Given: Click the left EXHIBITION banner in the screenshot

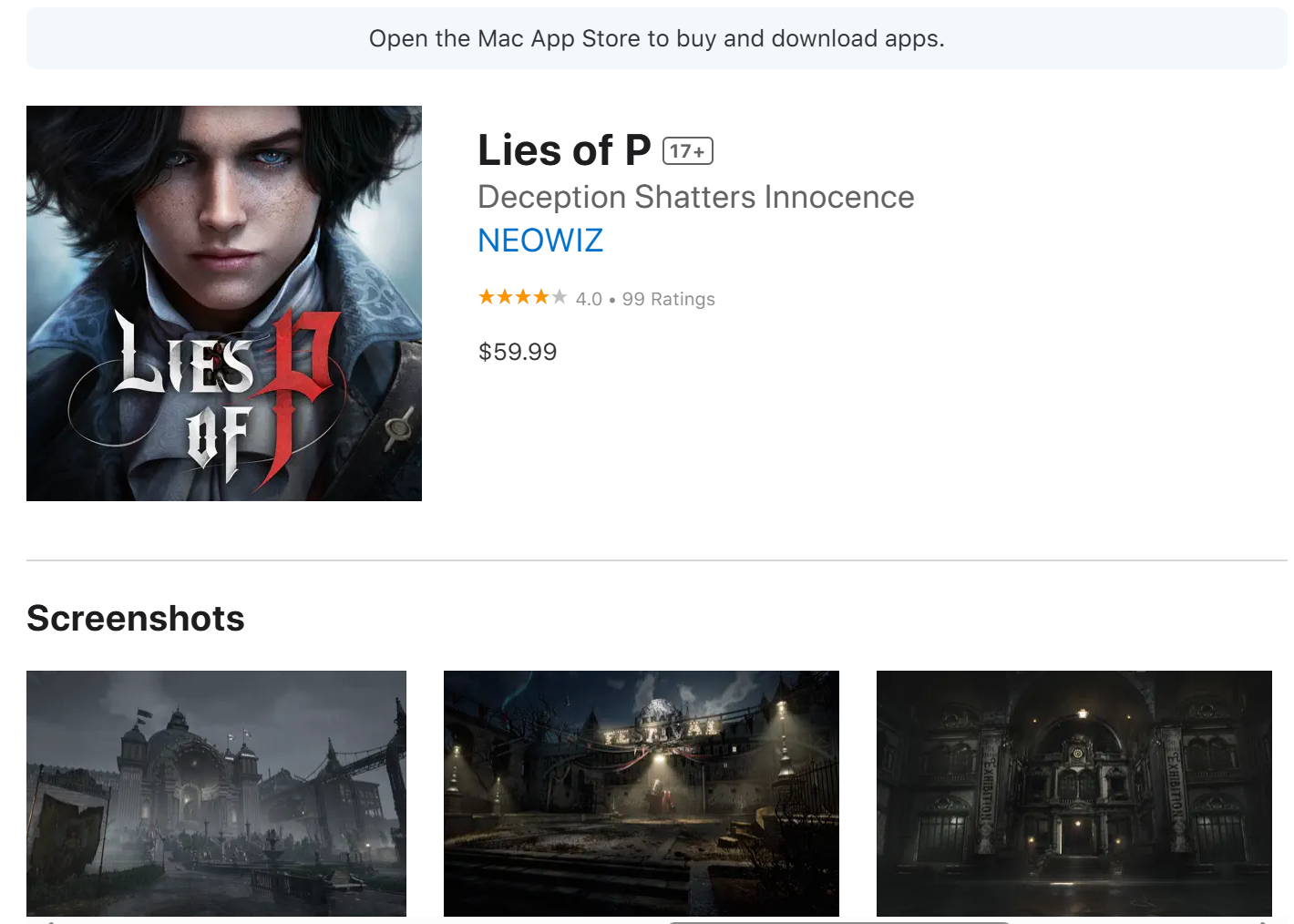Looking at the screenshot, I should pos(985,789).
